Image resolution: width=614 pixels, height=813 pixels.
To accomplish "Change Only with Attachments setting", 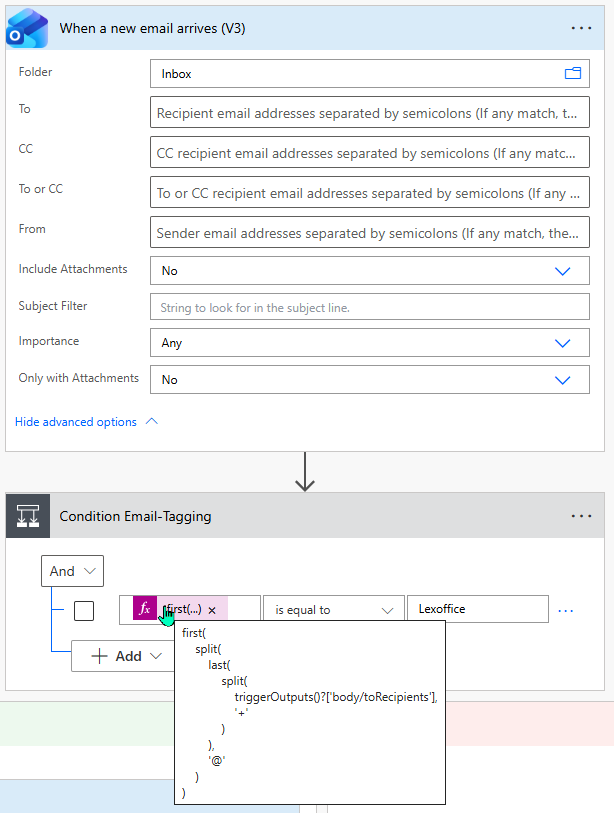I will [x=562, y=381].
